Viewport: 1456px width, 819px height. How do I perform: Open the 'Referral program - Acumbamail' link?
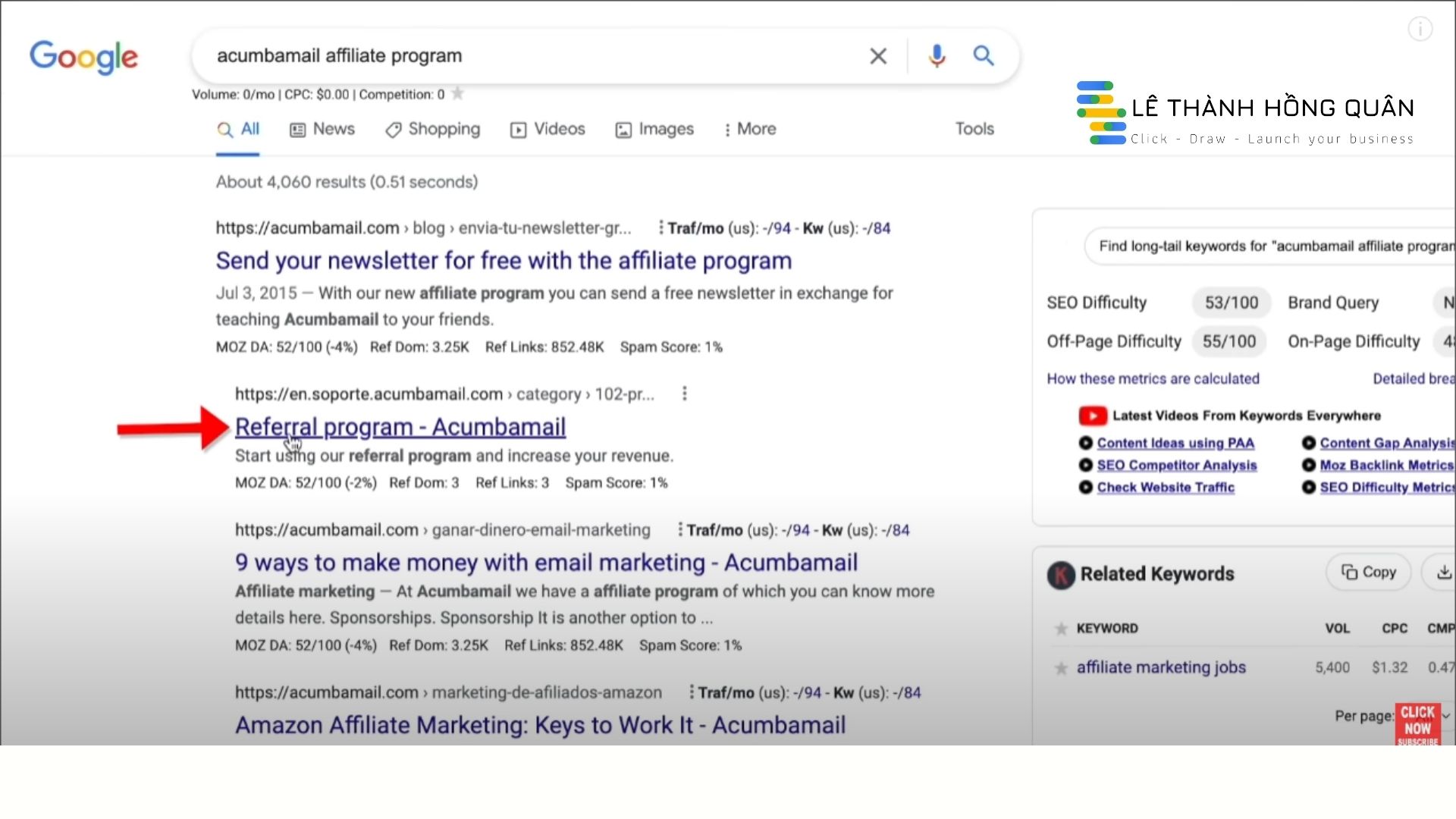point(400,426)
